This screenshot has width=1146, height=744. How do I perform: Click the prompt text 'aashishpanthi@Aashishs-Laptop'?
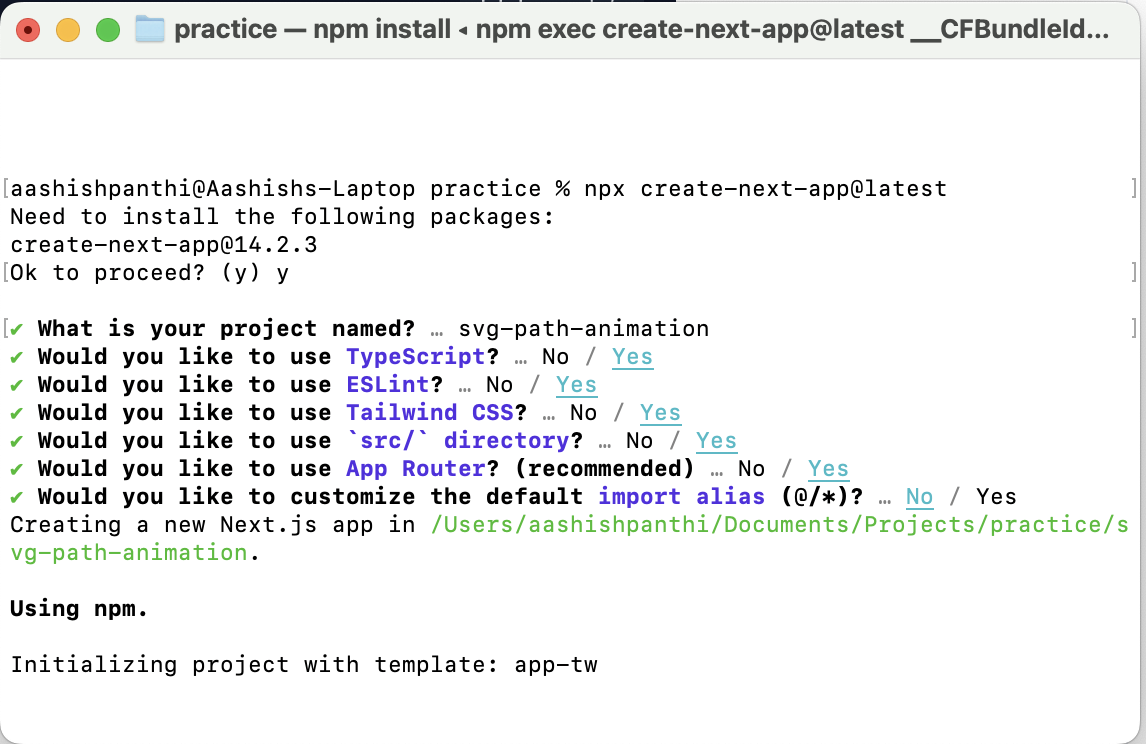[x=213, y=189]
